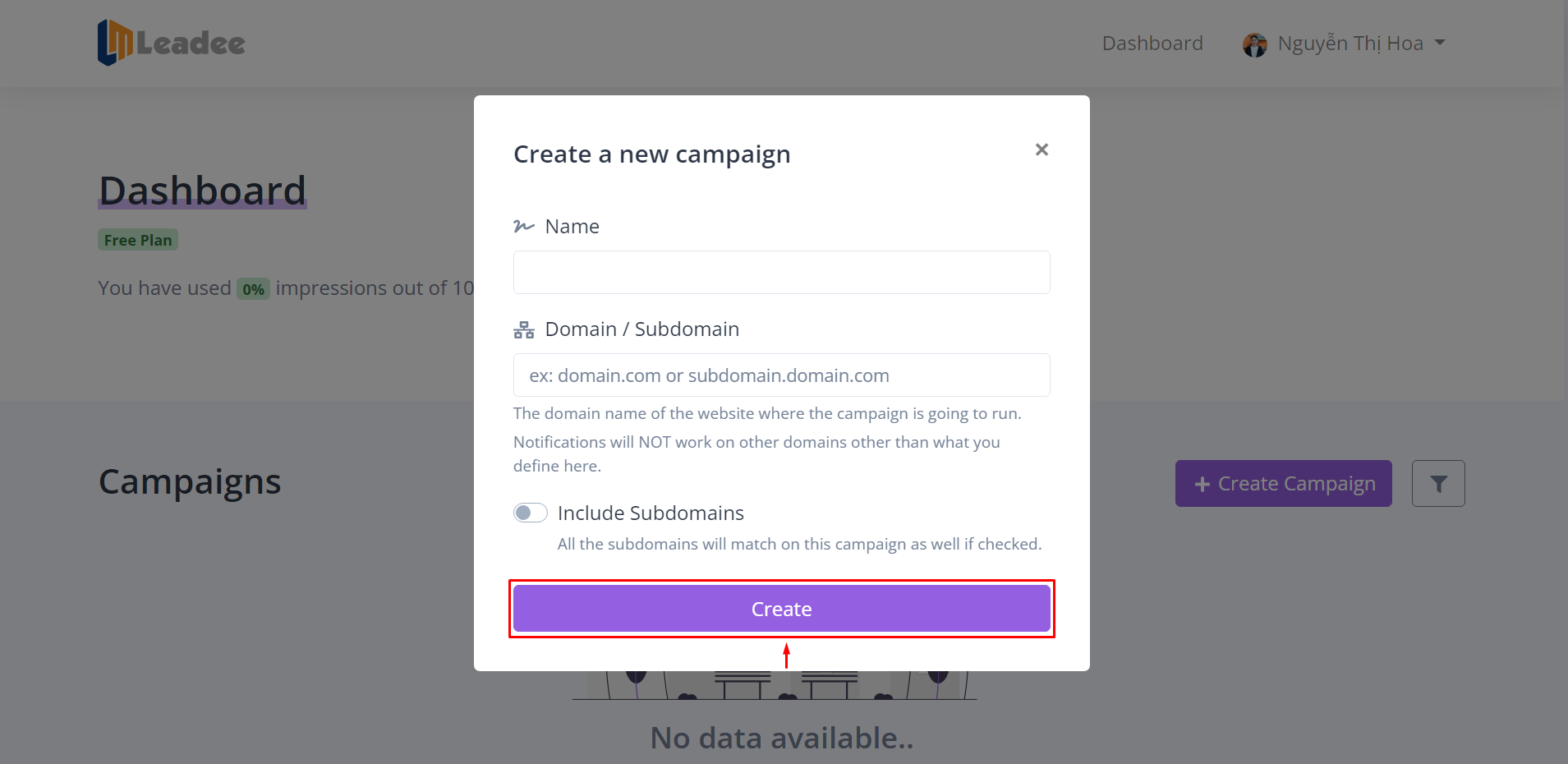Click the user profile avatar
Viewport: 1568px width, 764px height.
[1254, 44]
